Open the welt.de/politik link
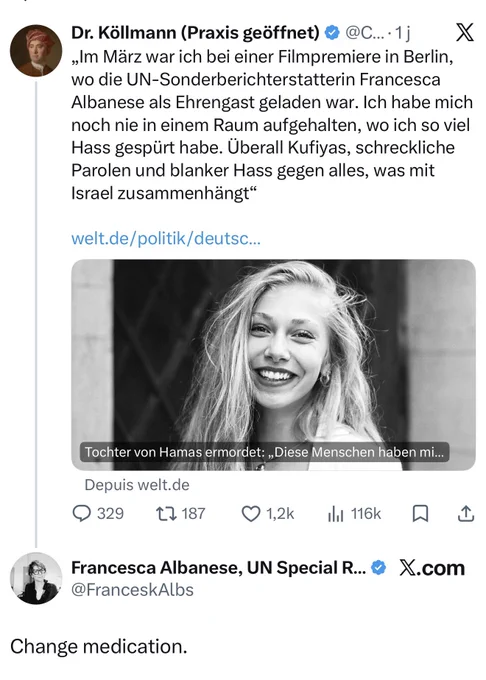This screenshot has height=680, width=486. click(x=166, y=238)
